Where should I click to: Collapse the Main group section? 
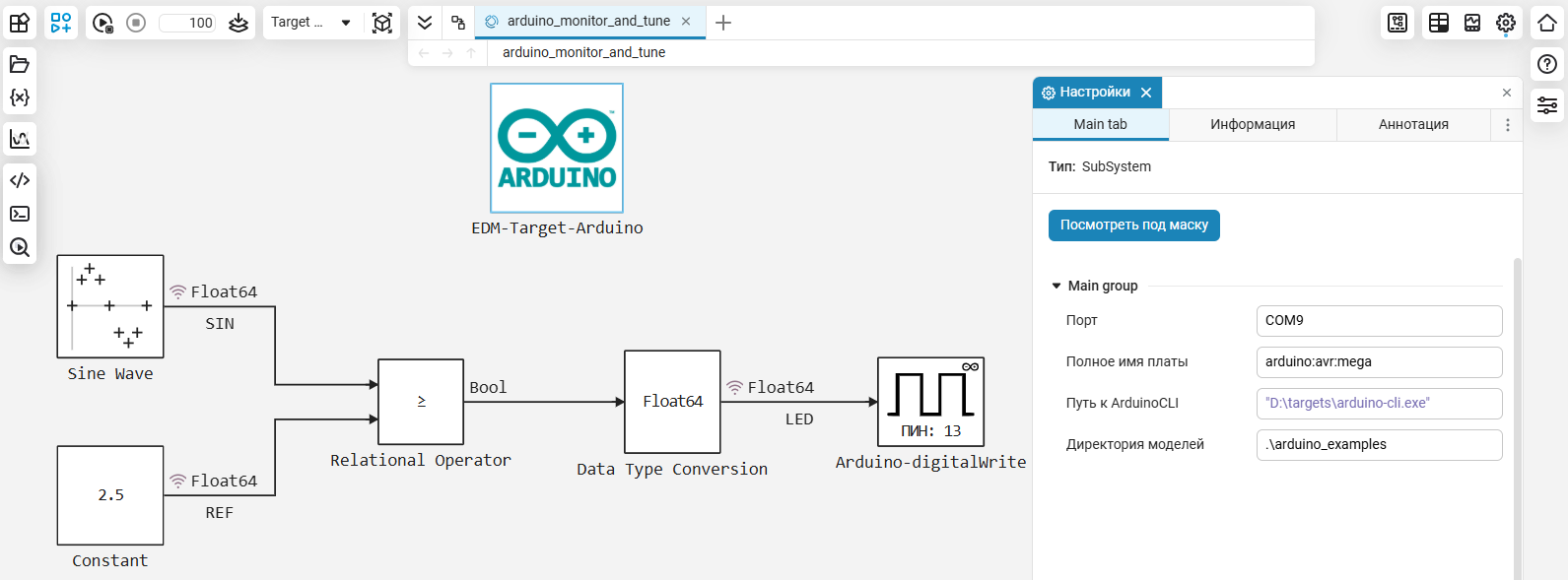(x=1057, y=286)
